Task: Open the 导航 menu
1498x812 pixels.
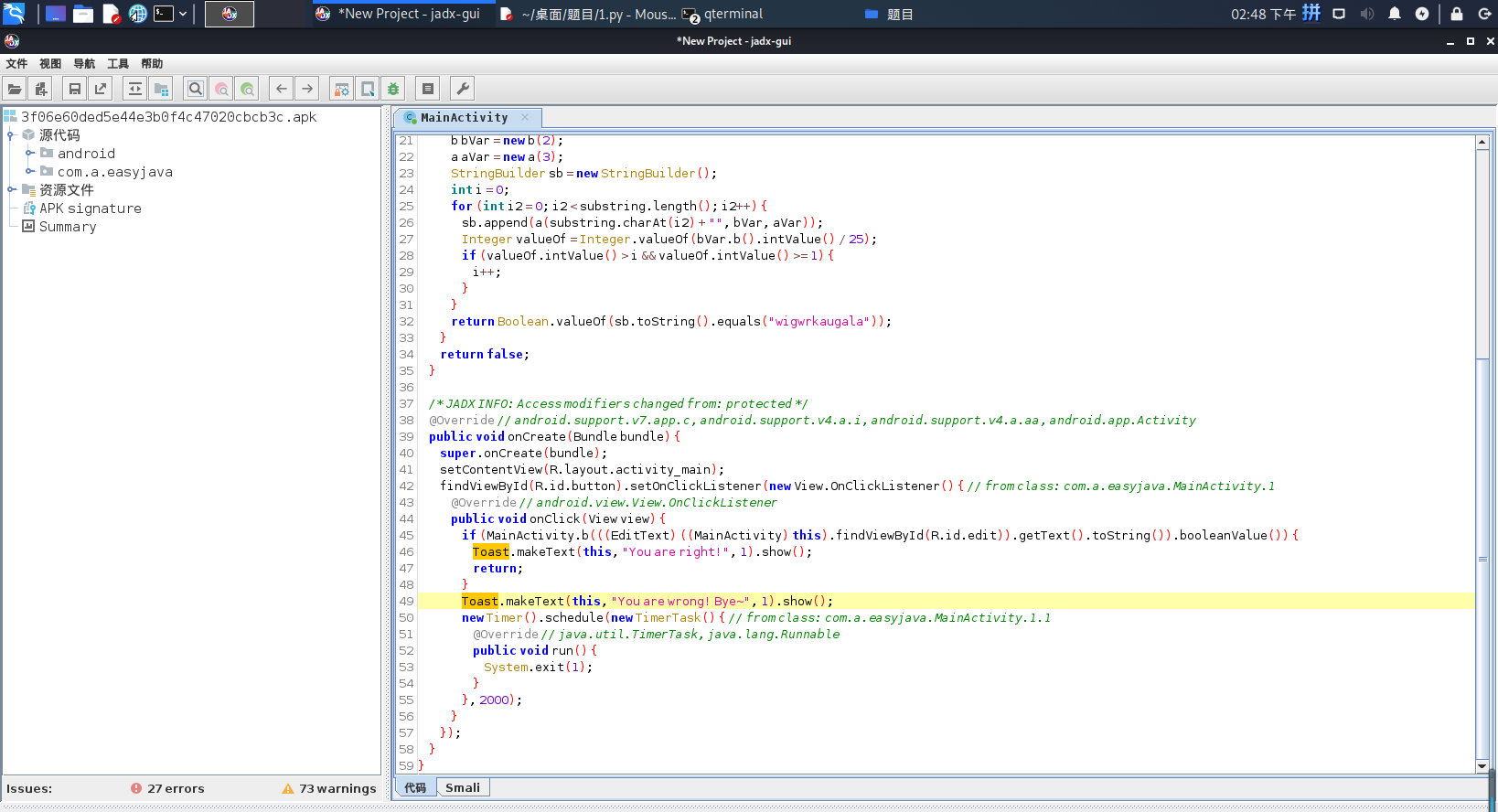Action: [x=84, y=64]
